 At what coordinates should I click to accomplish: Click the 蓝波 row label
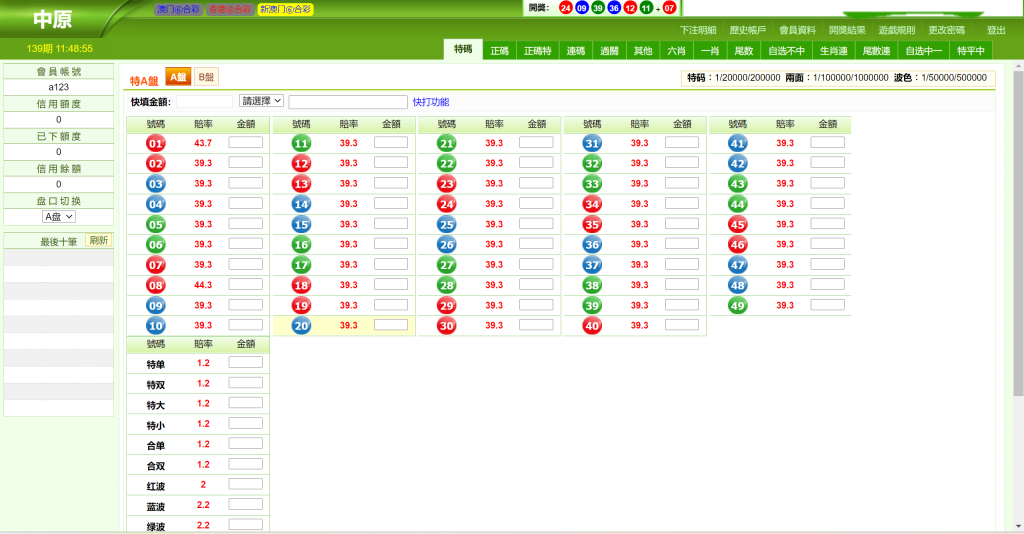point(155,507)
